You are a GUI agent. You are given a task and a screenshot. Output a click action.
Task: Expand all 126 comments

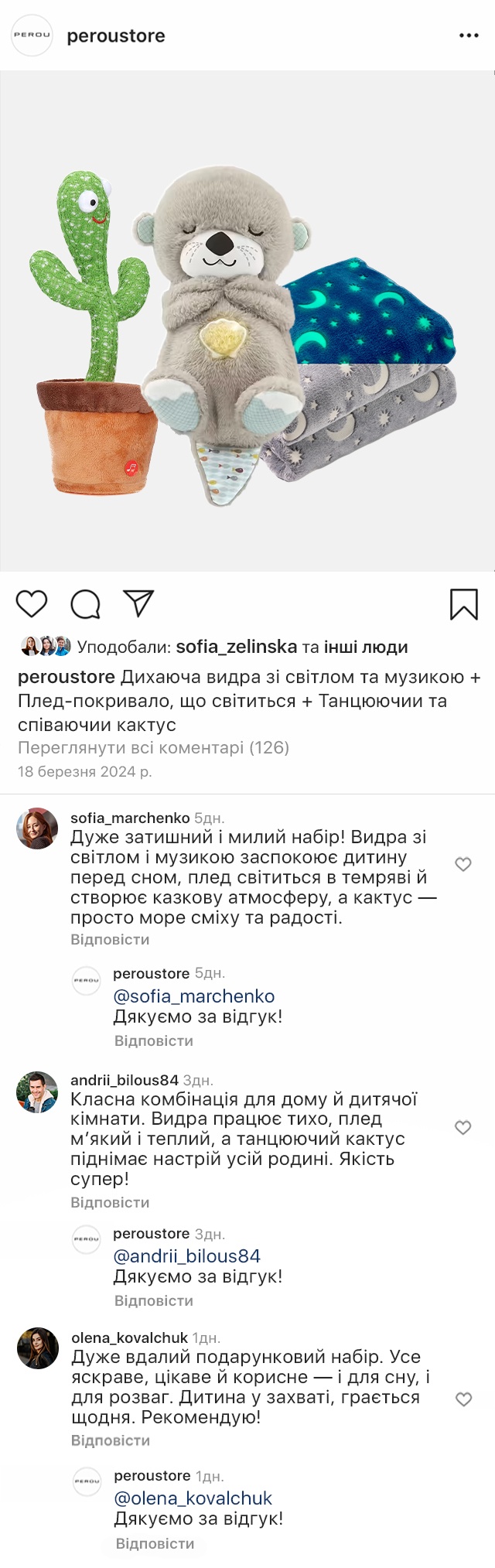153,747
